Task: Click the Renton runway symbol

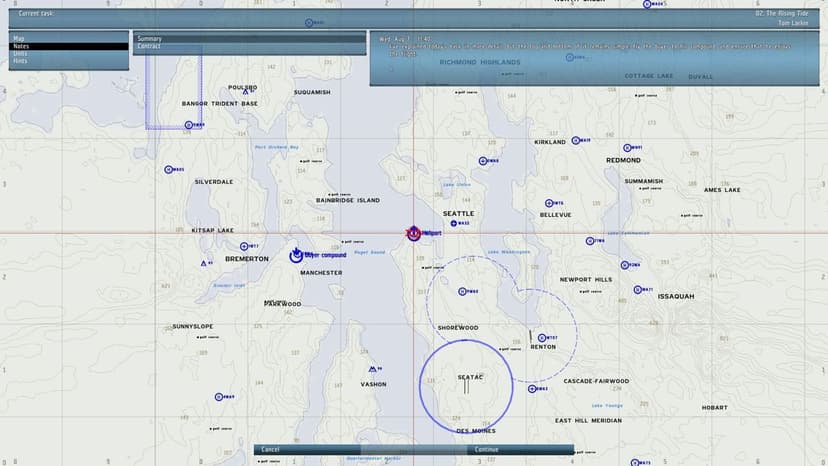Action: point(531,336)
